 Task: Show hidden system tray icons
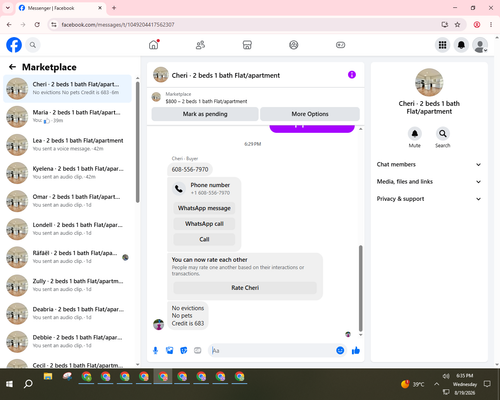point(436,384)
